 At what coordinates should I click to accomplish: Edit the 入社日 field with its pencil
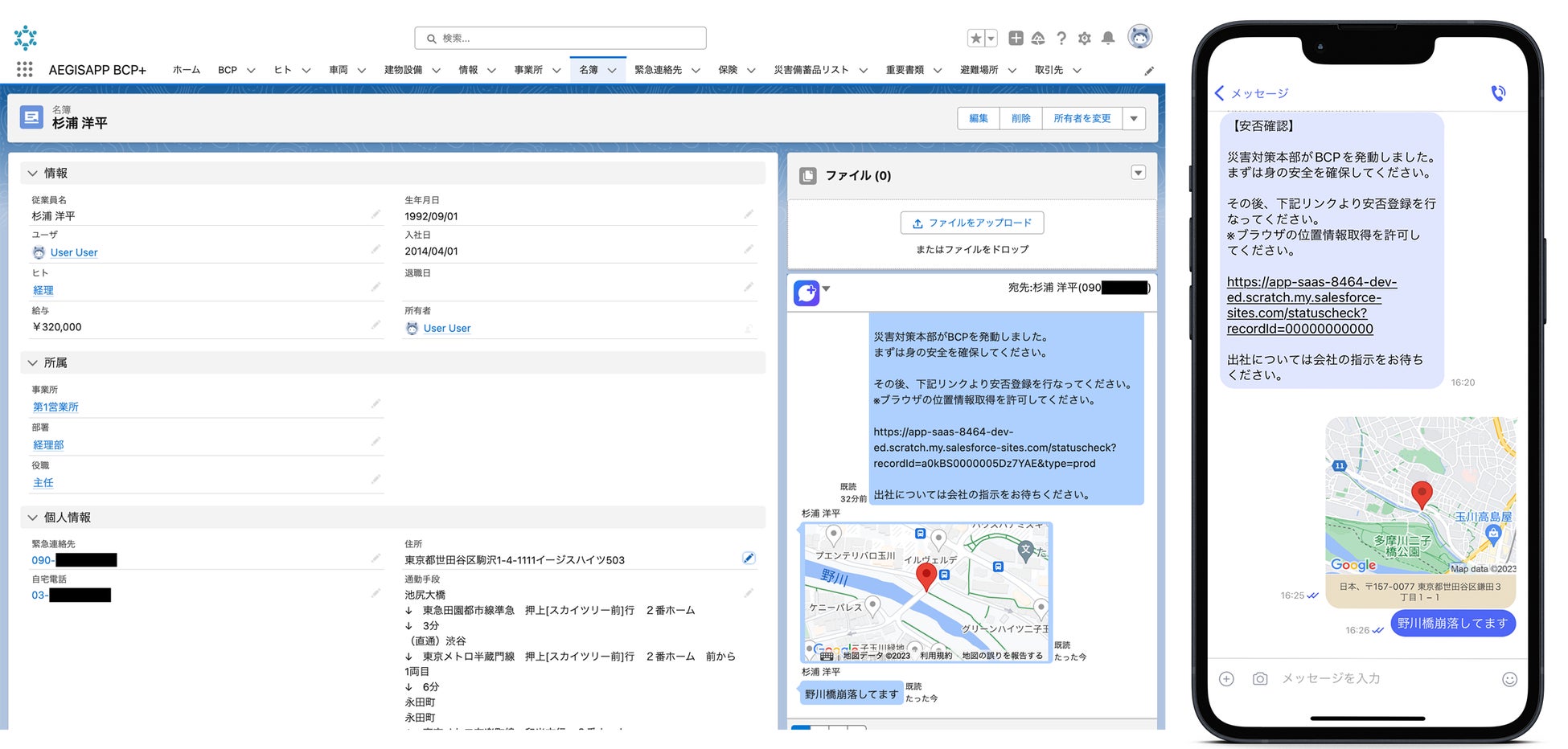pos(749,250)
